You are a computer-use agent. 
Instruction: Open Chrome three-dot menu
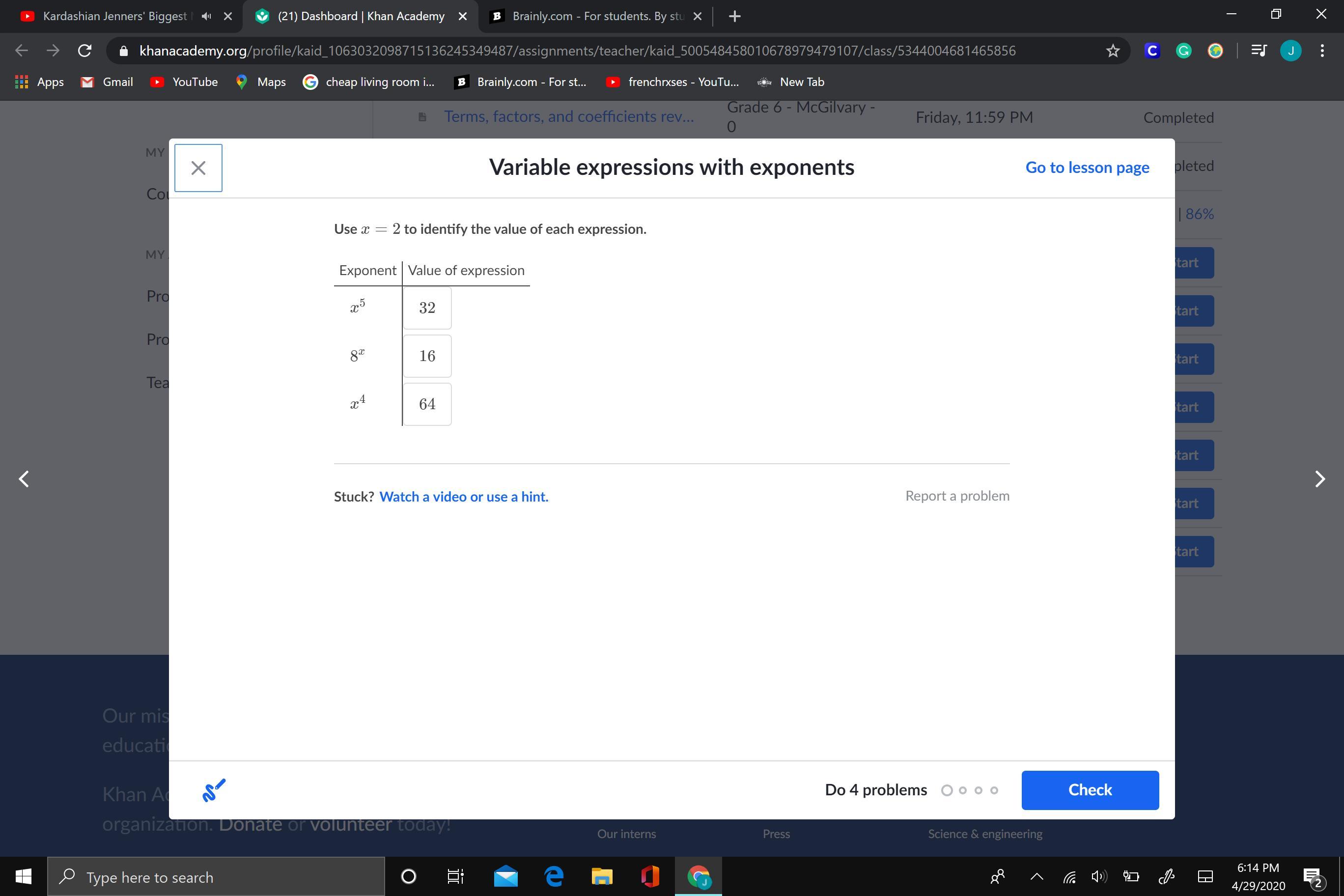[x=1322, y=51]
